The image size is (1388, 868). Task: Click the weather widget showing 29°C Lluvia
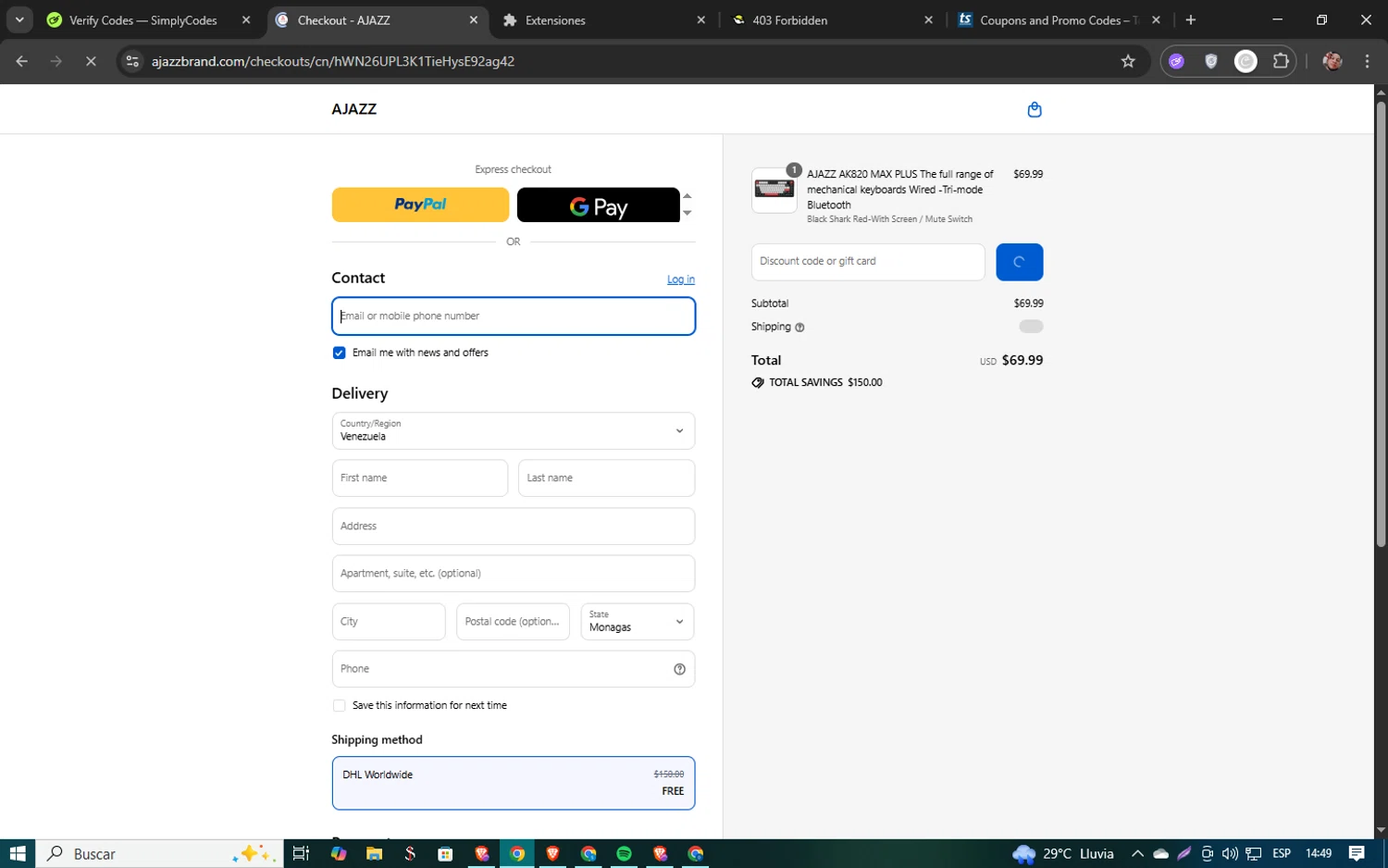1063,853
